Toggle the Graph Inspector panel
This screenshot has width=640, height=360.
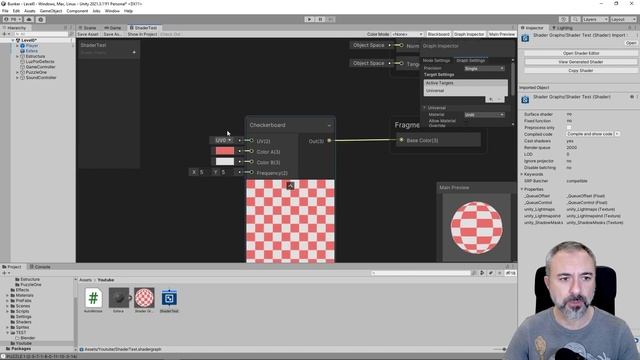469,34
